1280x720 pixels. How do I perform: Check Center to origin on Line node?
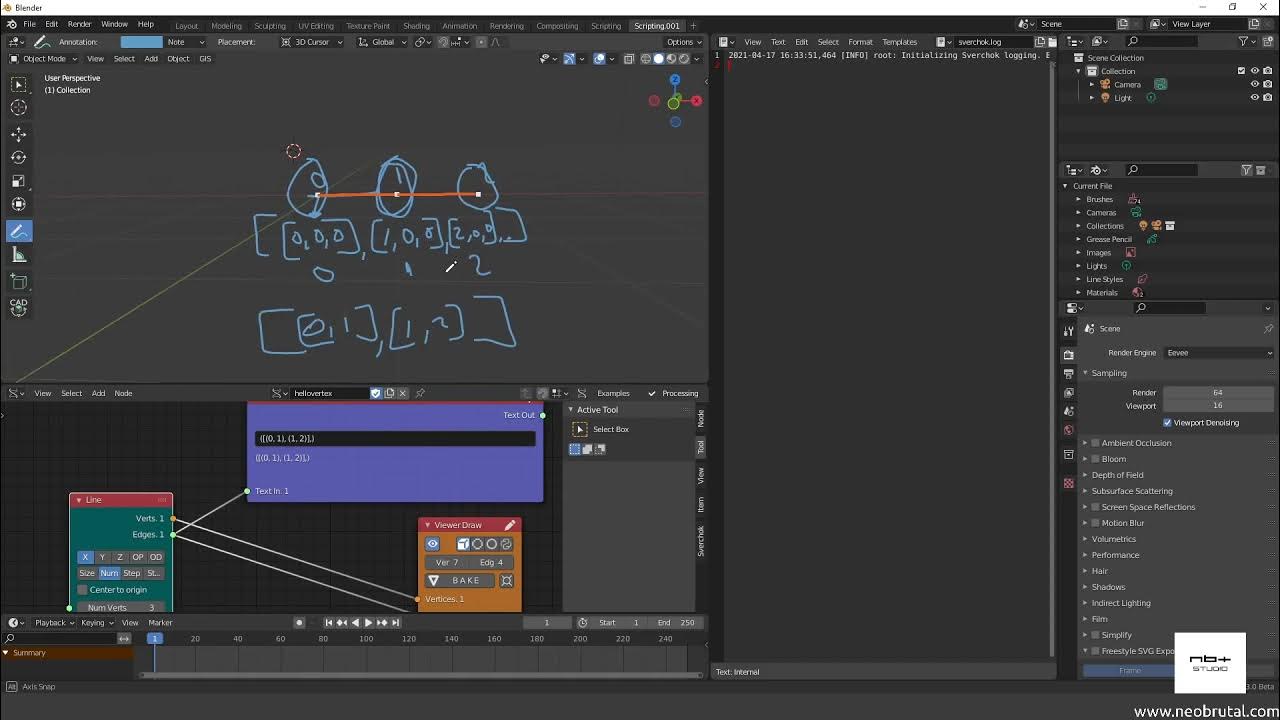pyautogui.click(x=83, y=590)
